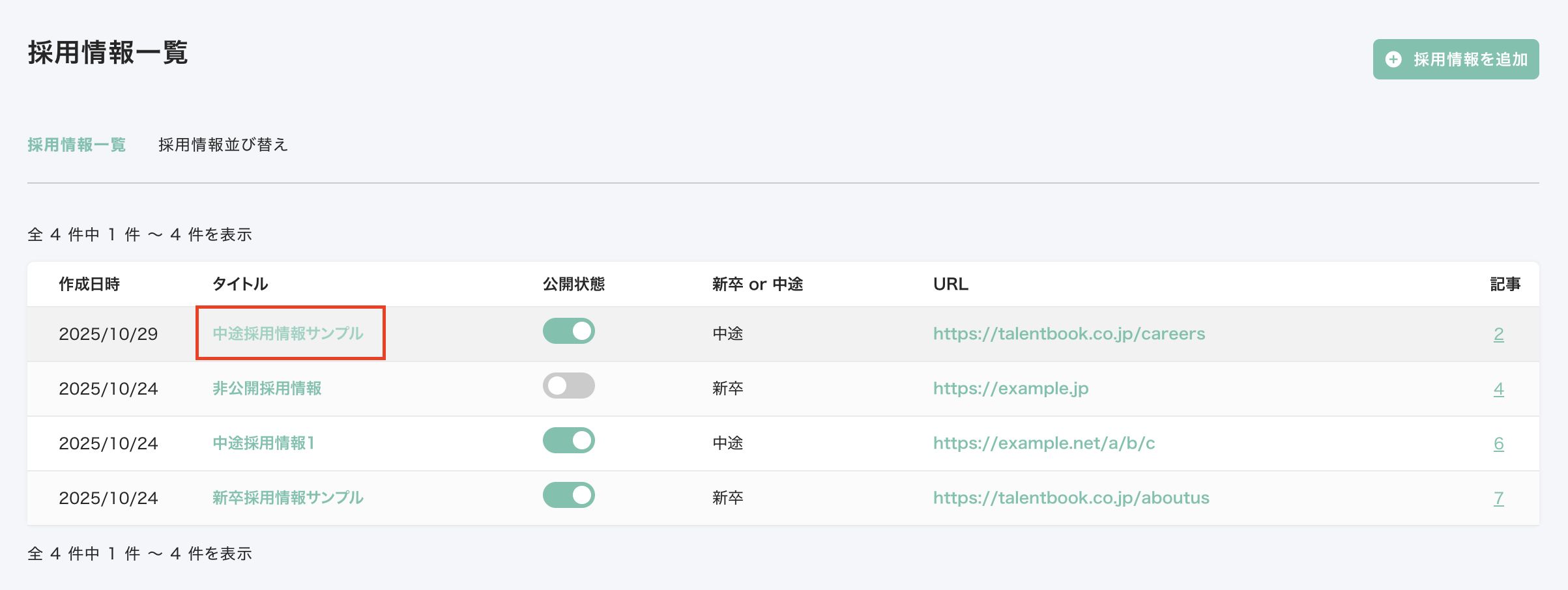
Task: Toggle publish switch for 中途採用情報1
Action: (568, 441)
